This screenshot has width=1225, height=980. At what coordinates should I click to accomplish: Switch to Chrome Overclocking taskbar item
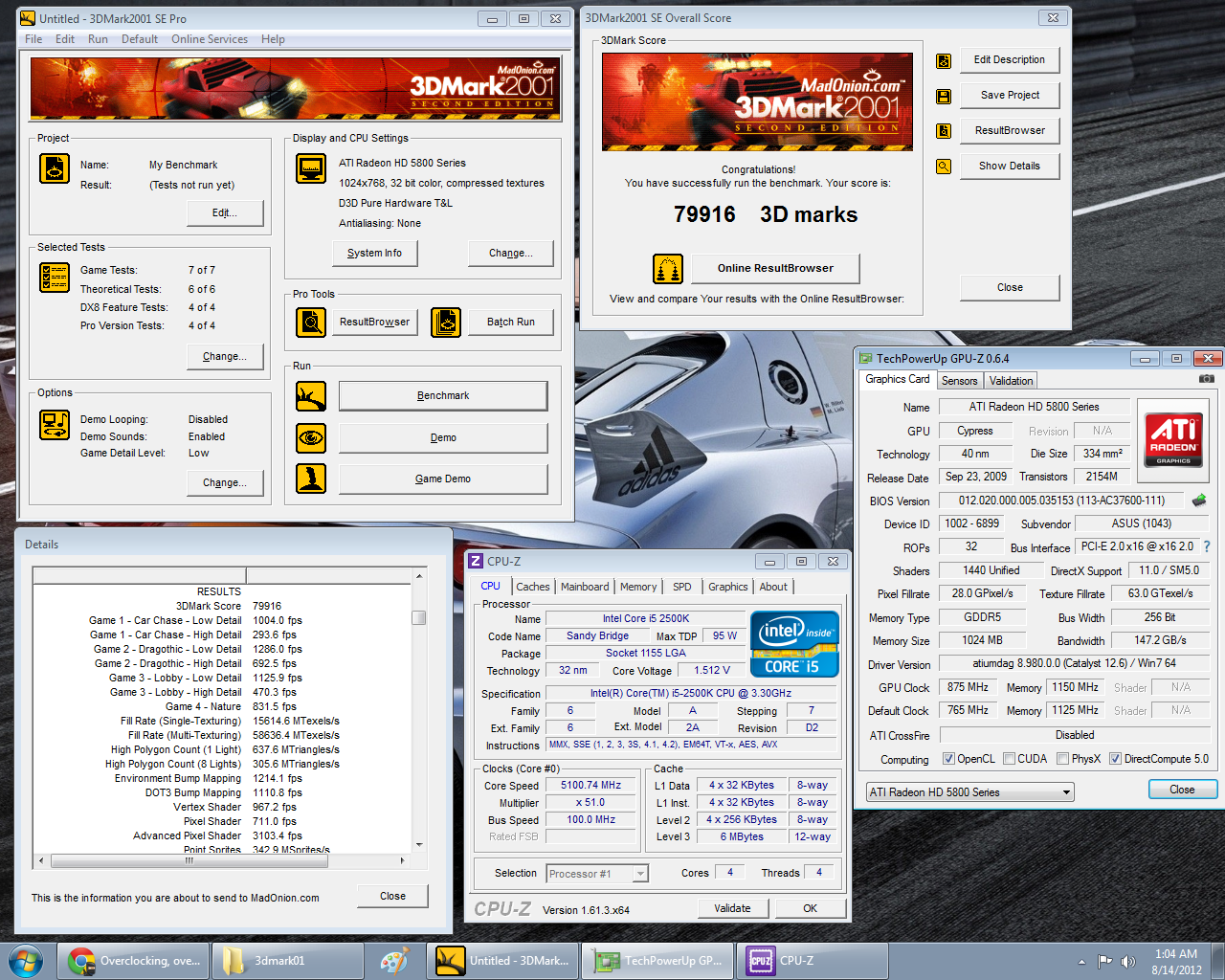[x=135, y=961]
